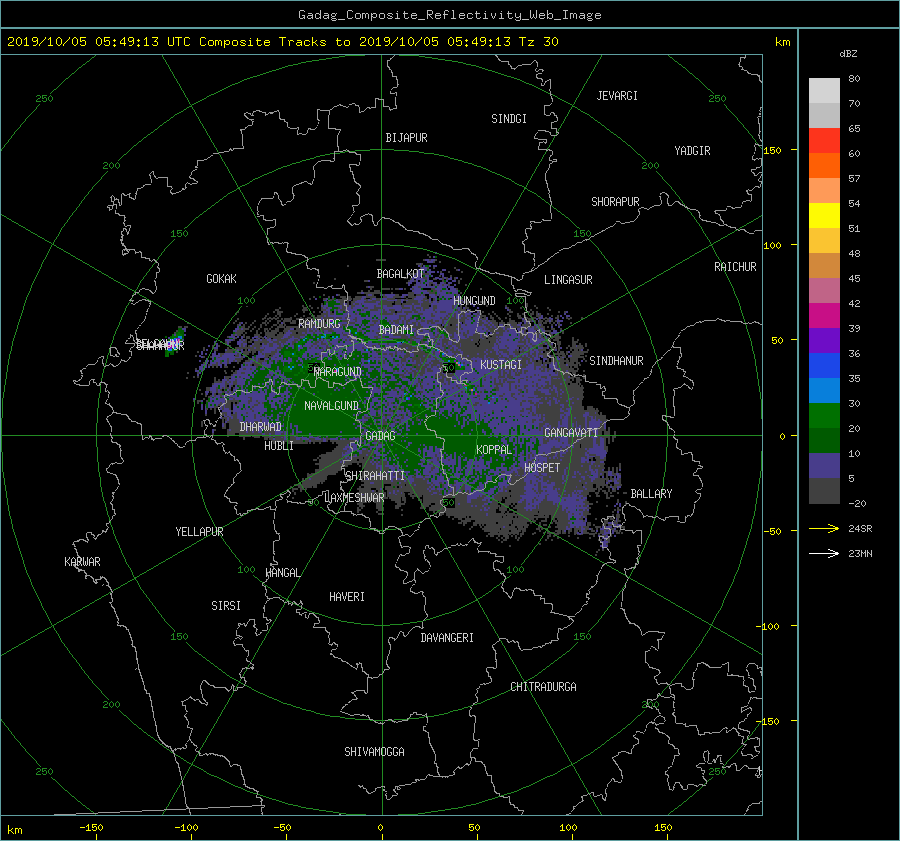
Task: Click the 0 tick on bottom axis
Action: 380,827
